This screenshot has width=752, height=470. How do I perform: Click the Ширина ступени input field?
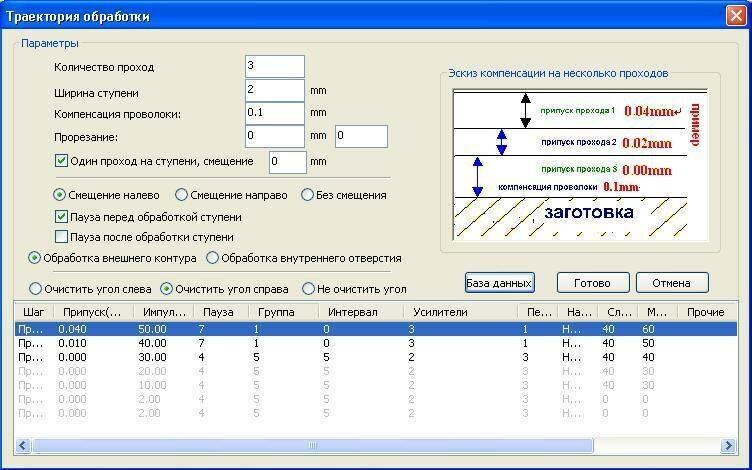274,90
